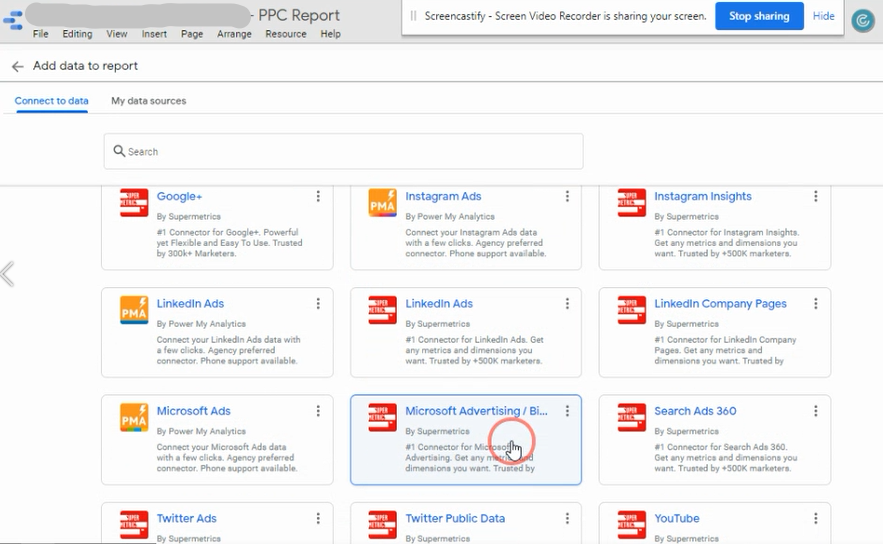883x544 pixels.
Task: Click the Google+ Supermetrics connector logo
Action: [x=134, y=203]
